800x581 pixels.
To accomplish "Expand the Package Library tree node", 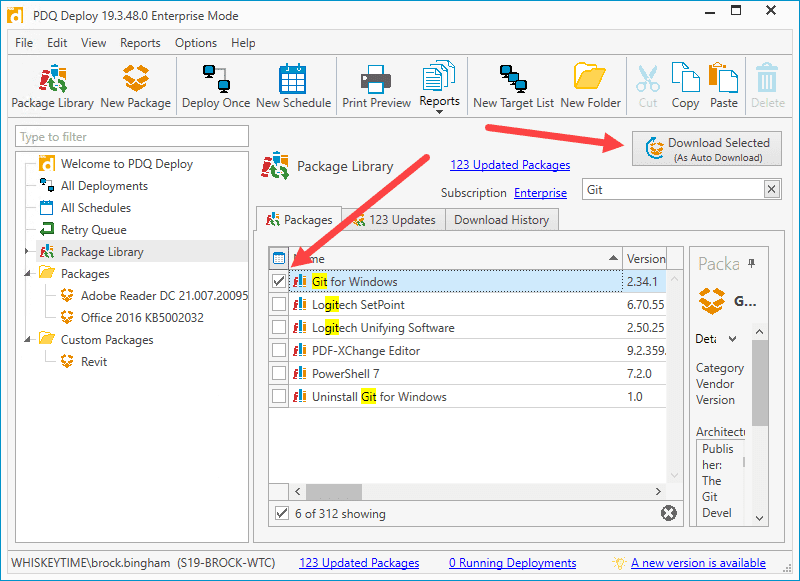I will (27, 251).
